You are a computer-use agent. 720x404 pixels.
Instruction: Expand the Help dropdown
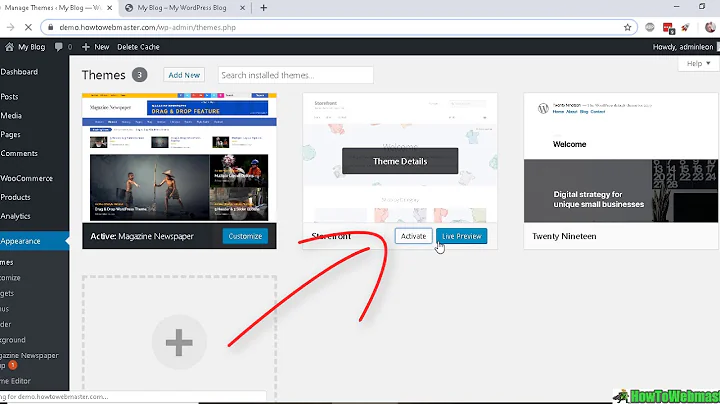pyautogui.click(x=698, y=63)
